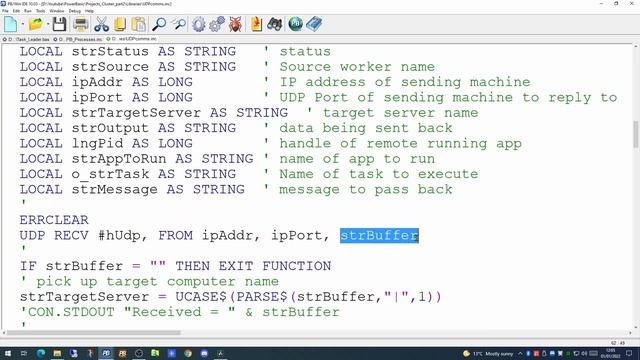The image size is (640, 360).
Task: Click the horizontal scrollbar thumb
Action: click(x=94, y=333)
